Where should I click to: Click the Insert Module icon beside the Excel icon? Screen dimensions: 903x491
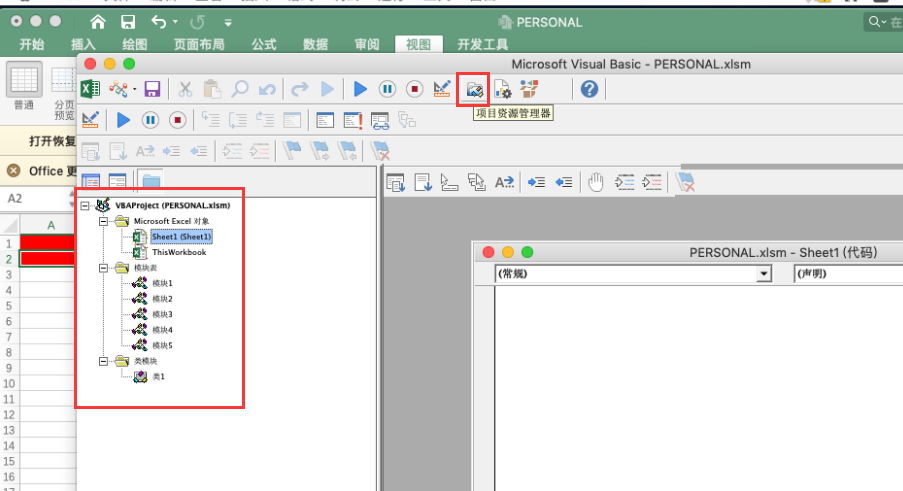click(118, 89)
